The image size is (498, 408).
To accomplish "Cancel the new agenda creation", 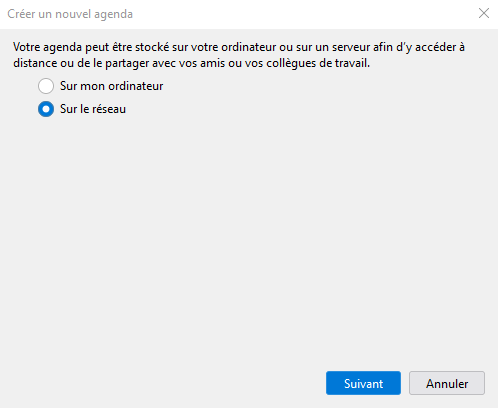I will [447, 383].
